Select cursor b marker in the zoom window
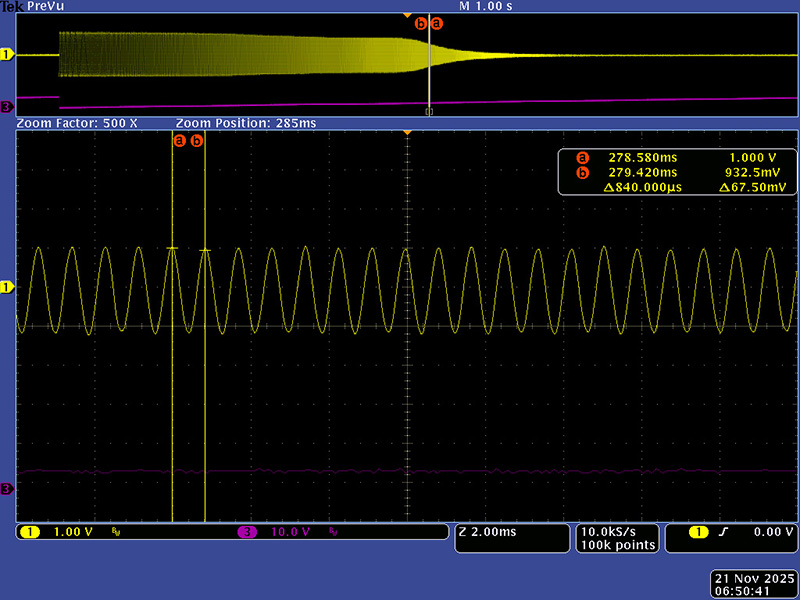 click(x=197, y=141)
